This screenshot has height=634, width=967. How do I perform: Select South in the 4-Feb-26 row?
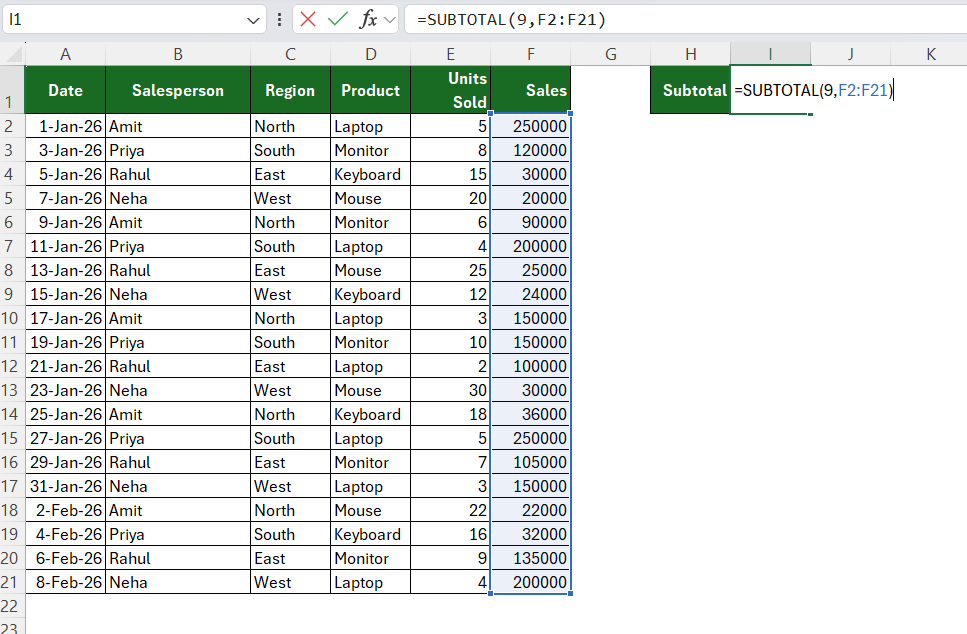(x=290, y=534)
